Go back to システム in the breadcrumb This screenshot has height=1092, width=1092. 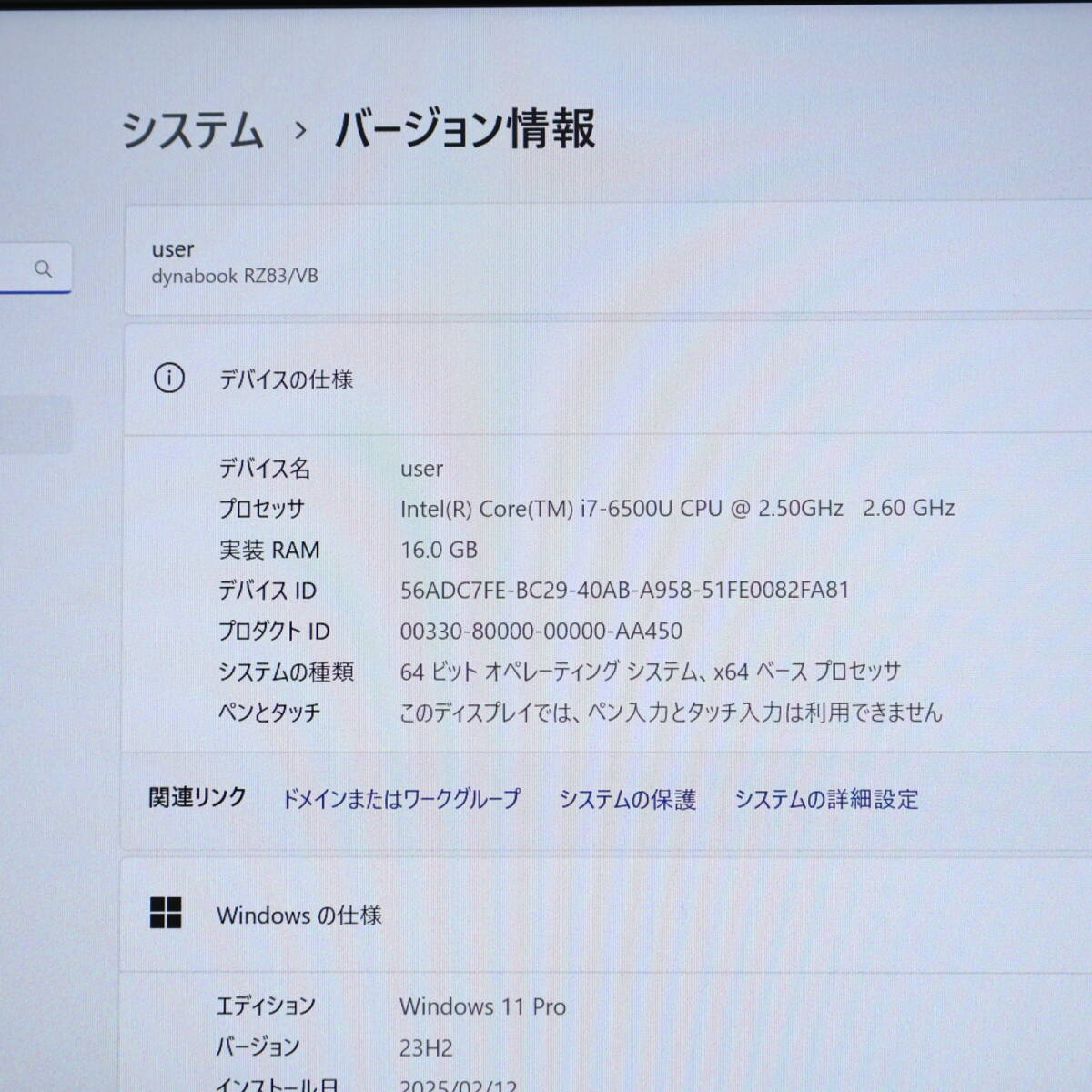click(192, 129)
